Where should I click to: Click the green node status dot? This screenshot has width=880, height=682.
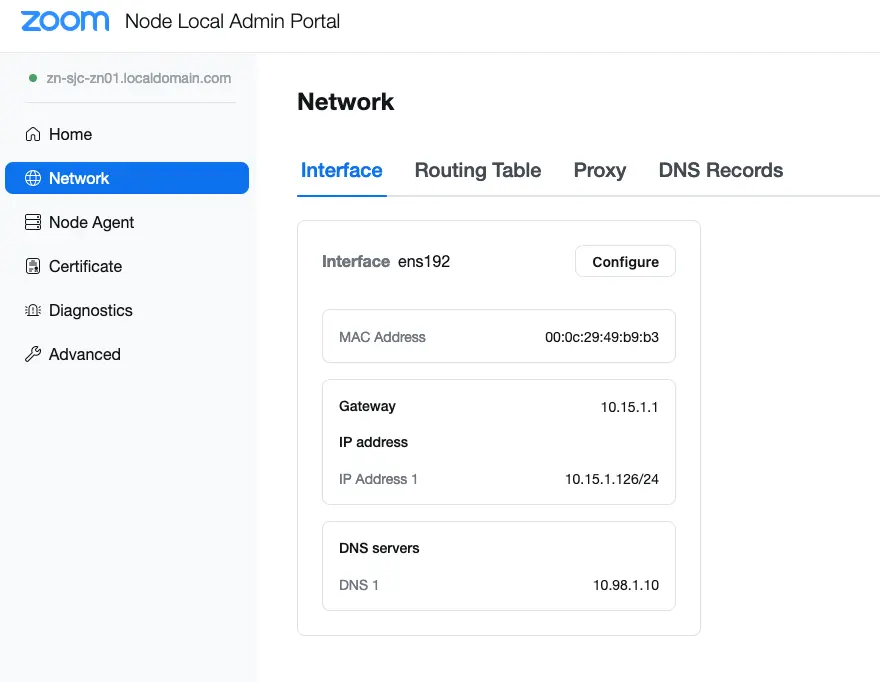pyautogui.click(x=33, y=78)
